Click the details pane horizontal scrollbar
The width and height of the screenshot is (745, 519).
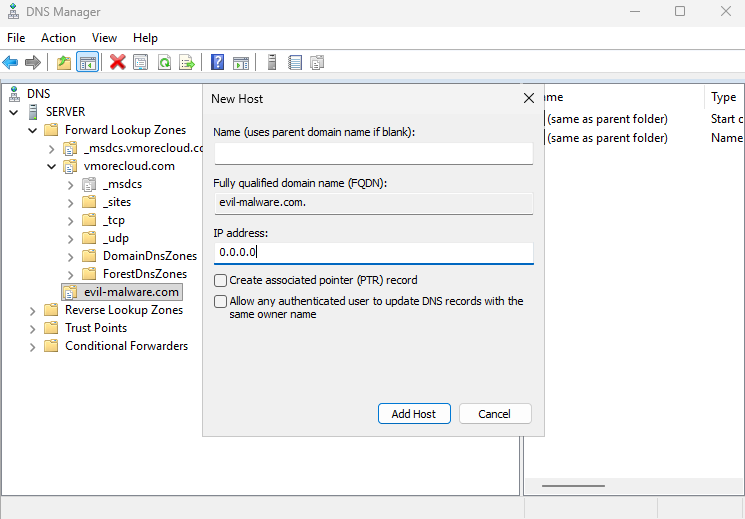pyautogui.click(x=573, y=486)
